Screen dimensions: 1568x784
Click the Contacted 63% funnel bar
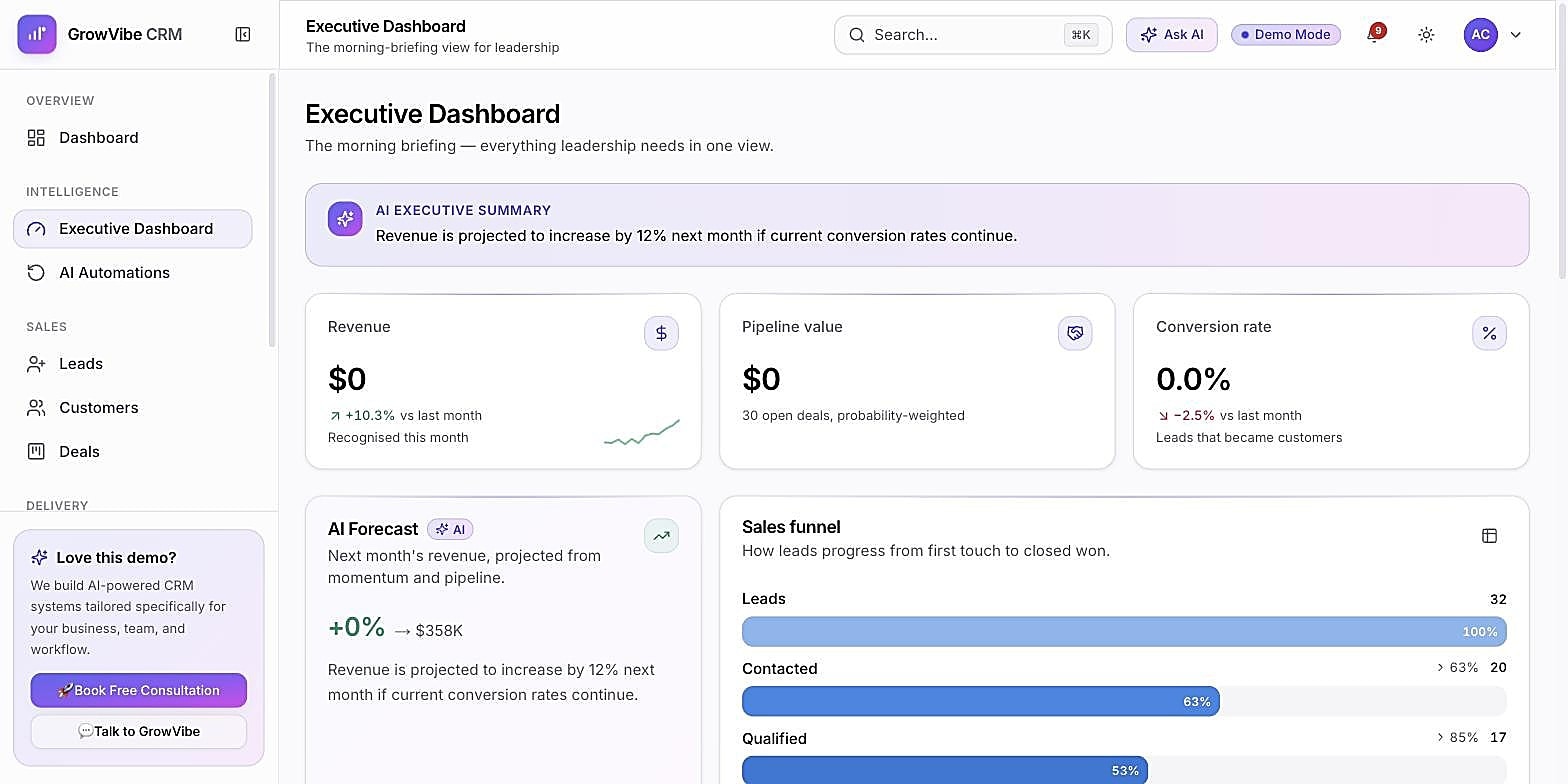(x=980, y=702)
